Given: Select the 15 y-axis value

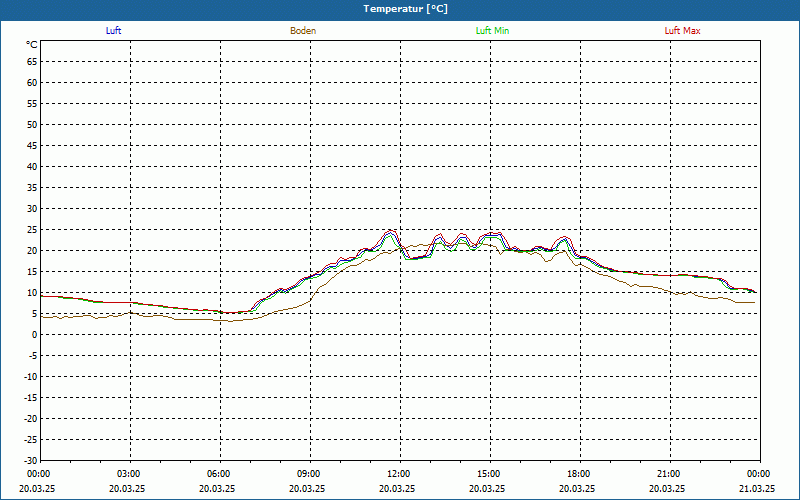Looking at the screenshot, I should click(x=32, y=271).
